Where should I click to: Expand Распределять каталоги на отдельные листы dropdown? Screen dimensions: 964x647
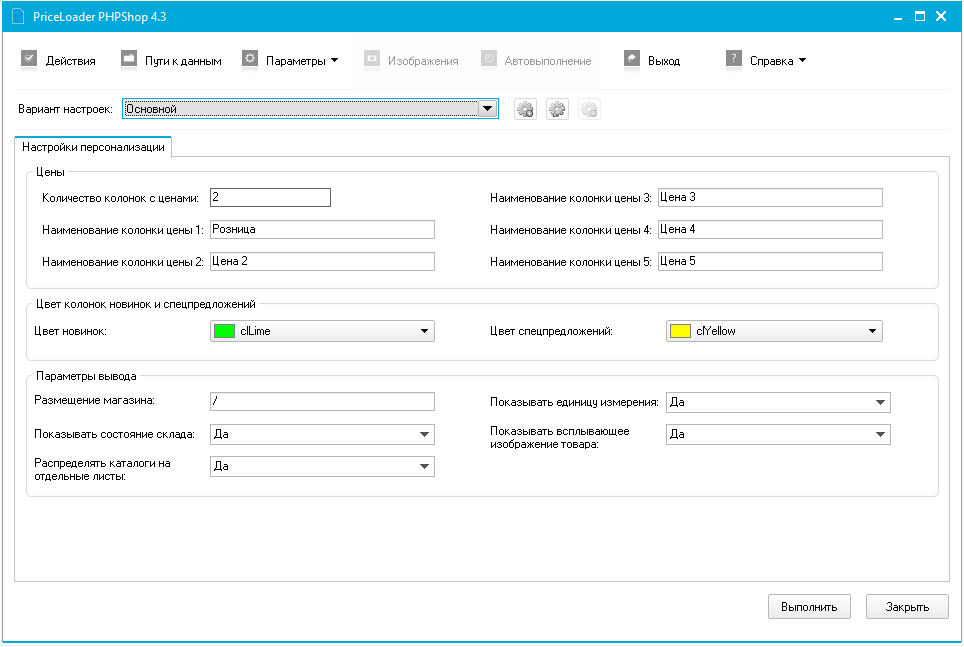point(322,466)
